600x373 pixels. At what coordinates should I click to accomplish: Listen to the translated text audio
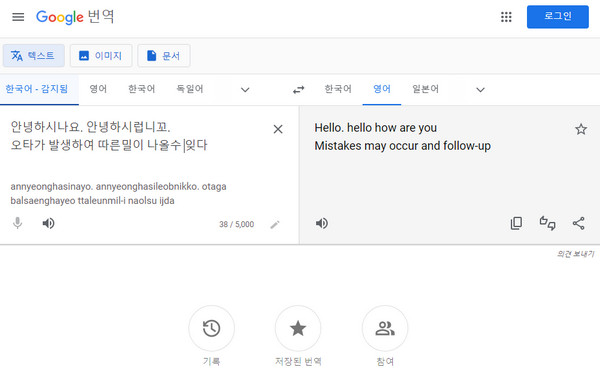322,223
